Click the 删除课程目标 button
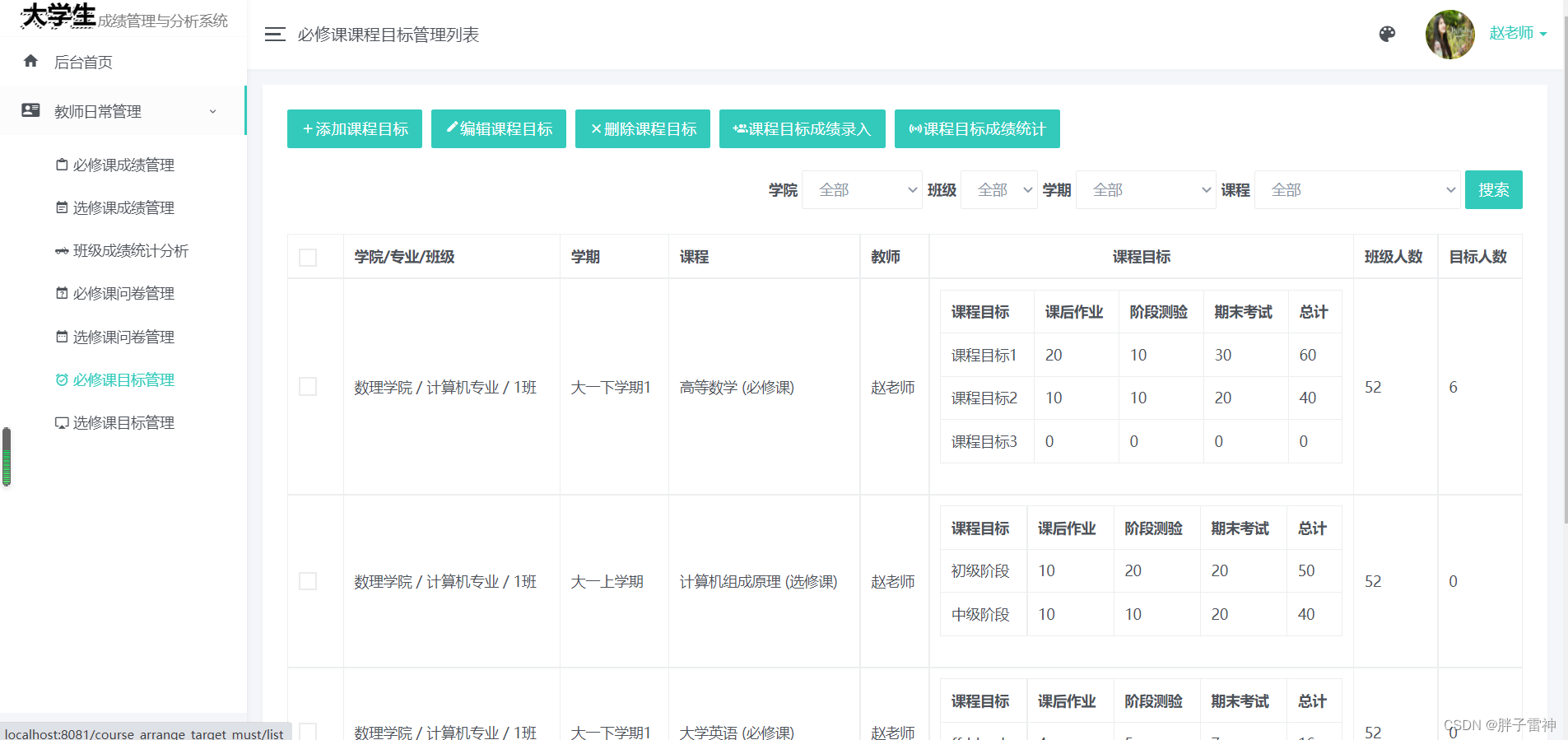 pos(643,129)
